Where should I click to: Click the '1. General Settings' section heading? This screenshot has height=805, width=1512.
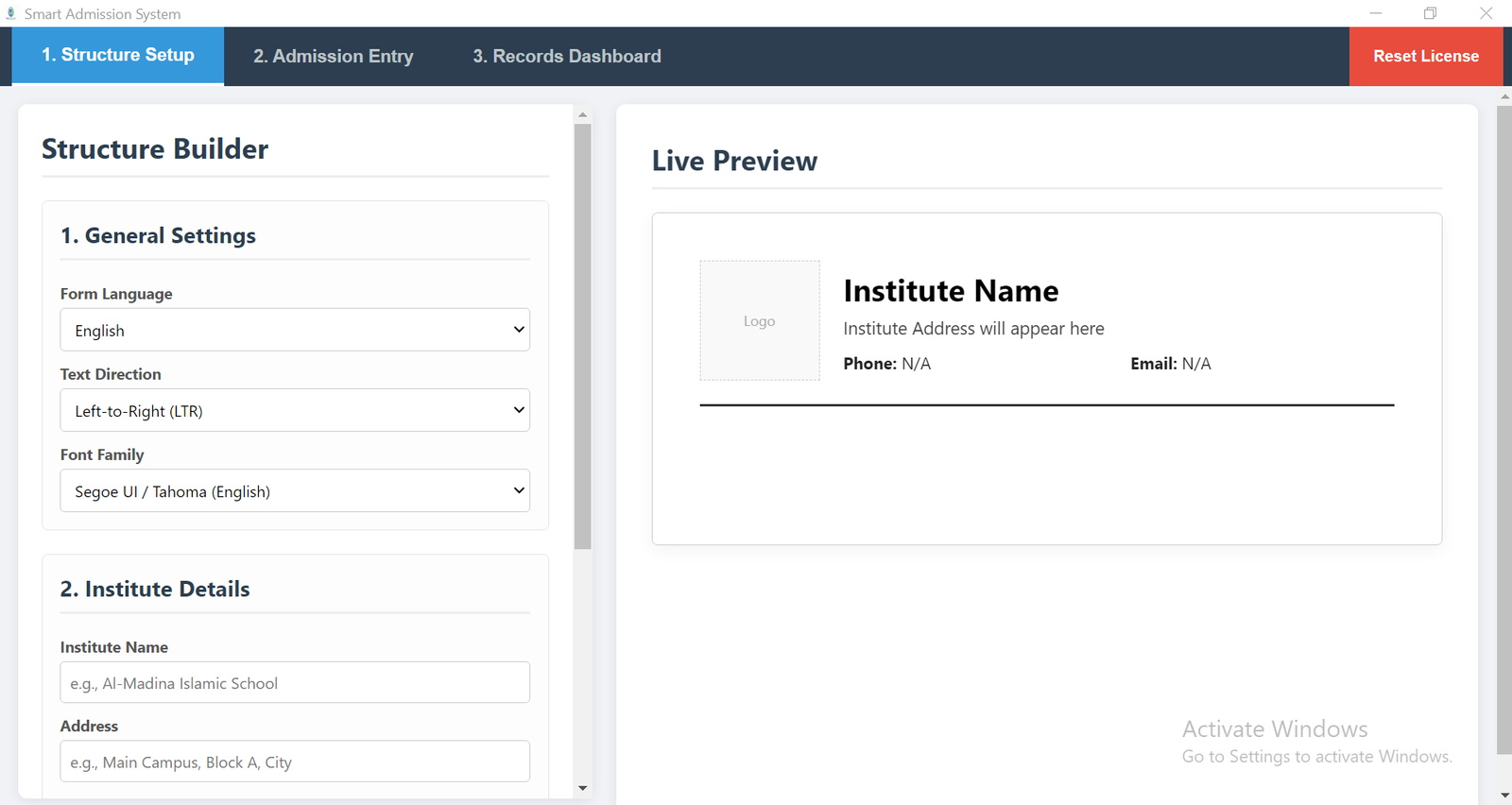click(x=158, y=235)
